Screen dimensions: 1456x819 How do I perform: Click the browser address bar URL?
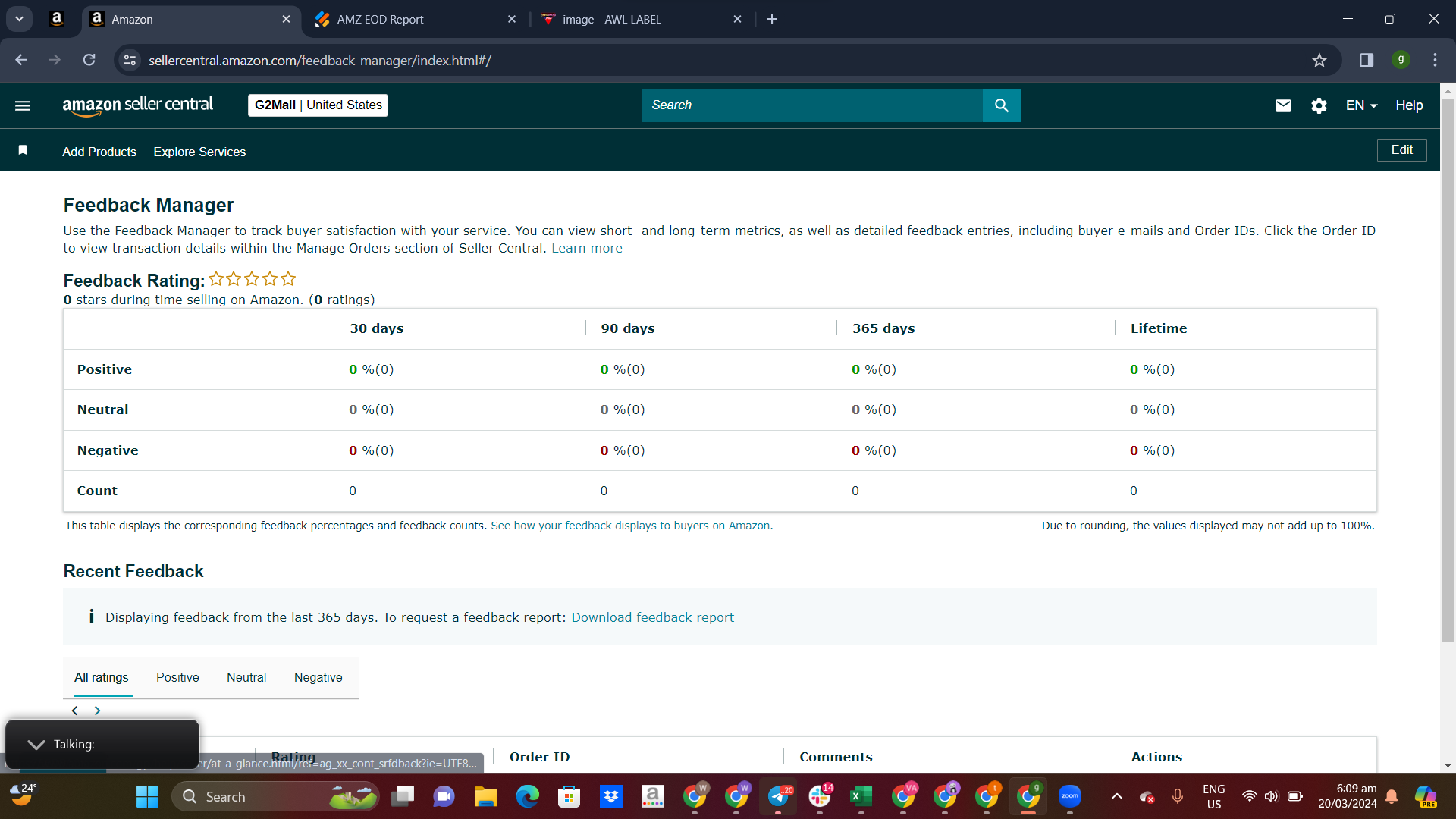tap(319, 60)
